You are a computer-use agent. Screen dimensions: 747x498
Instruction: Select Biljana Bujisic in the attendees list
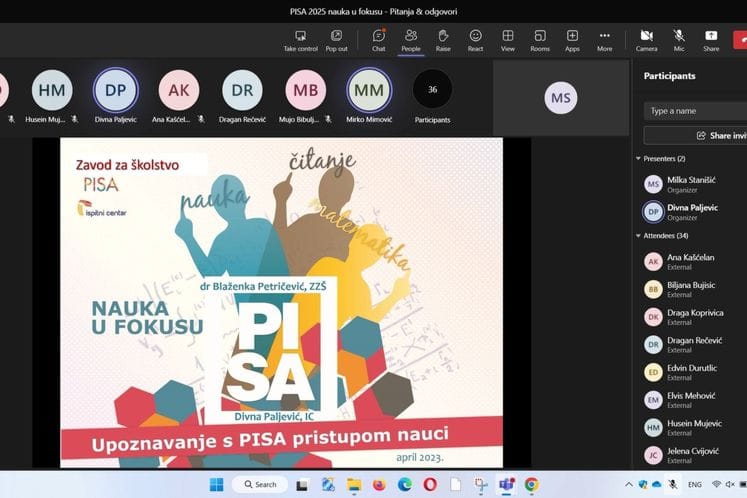click(691, 289)
